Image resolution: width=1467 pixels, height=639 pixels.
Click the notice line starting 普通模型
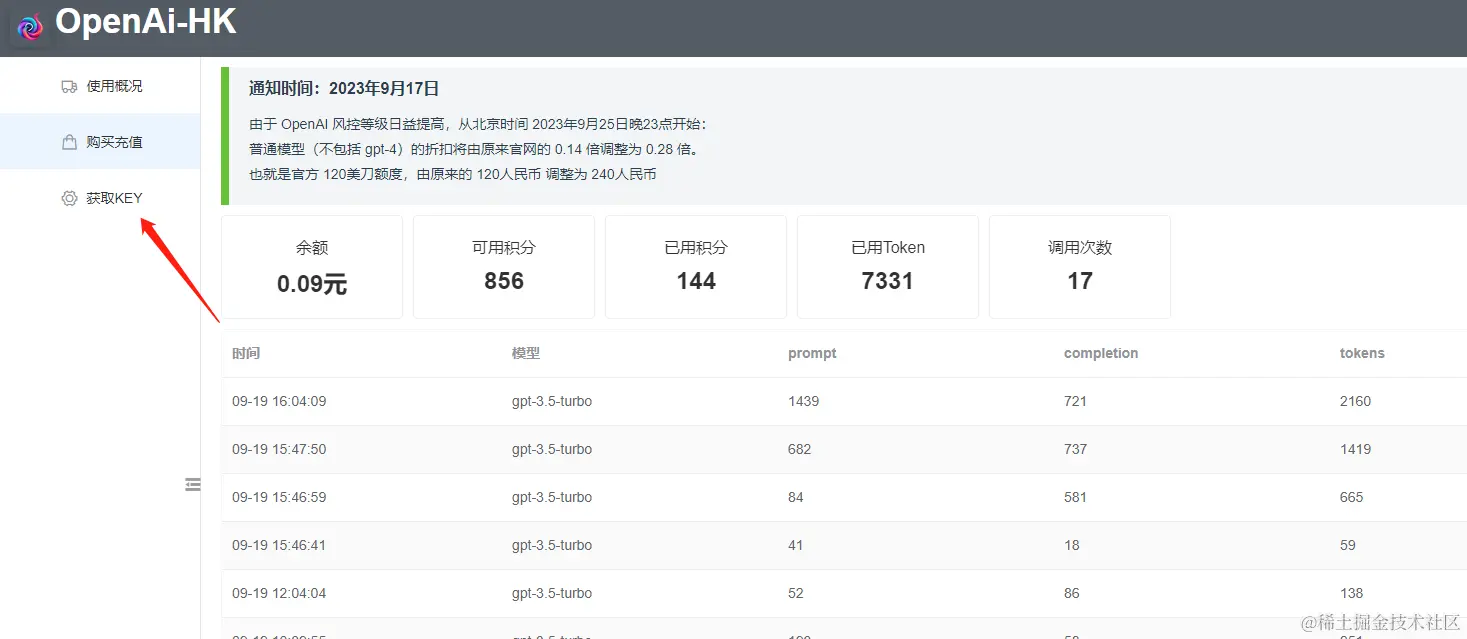(x=473, y=149)
